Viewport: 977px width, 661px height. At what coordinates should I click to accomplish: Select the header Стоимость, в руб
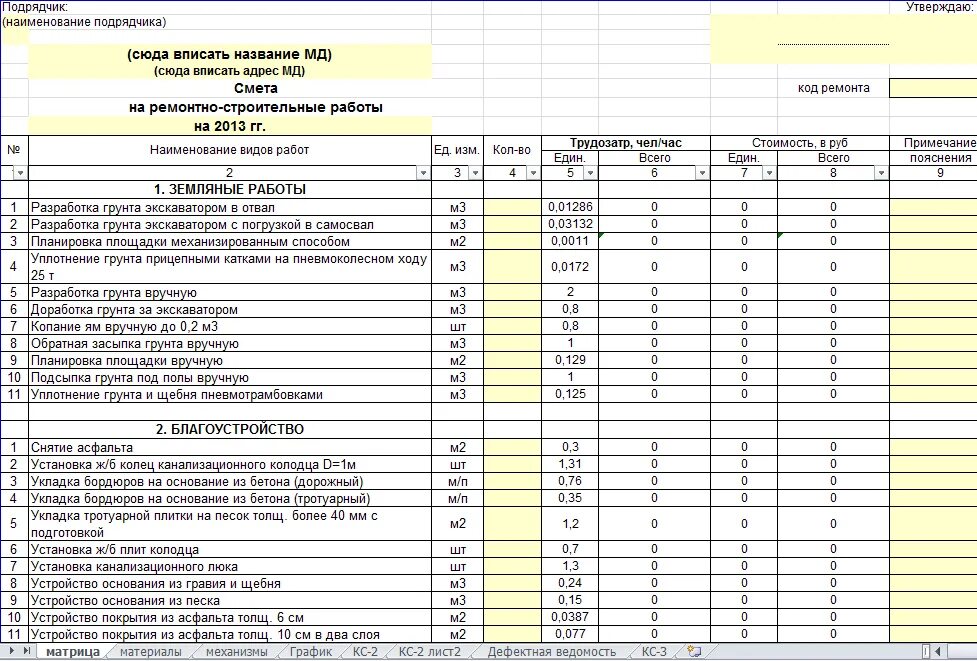coord(799,143)
